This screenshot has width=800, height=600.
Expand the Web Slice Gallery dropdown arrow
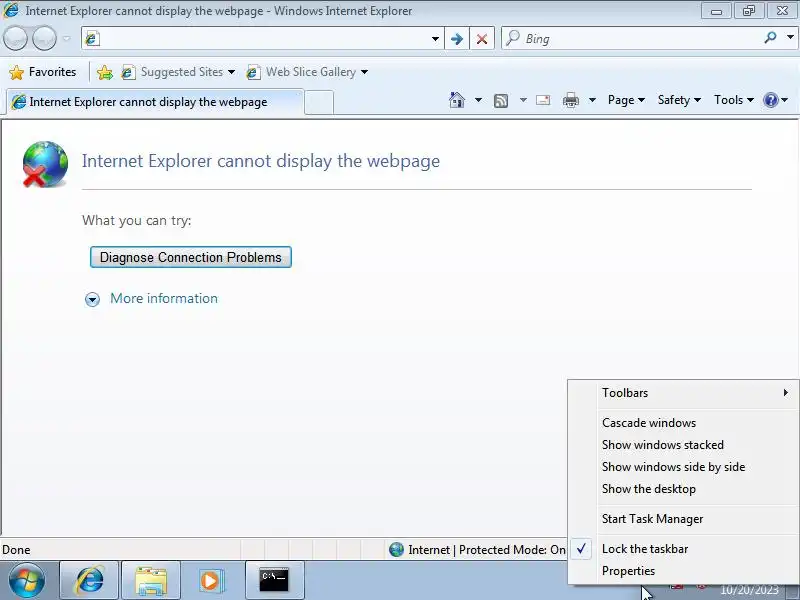[x=364, y=72]
